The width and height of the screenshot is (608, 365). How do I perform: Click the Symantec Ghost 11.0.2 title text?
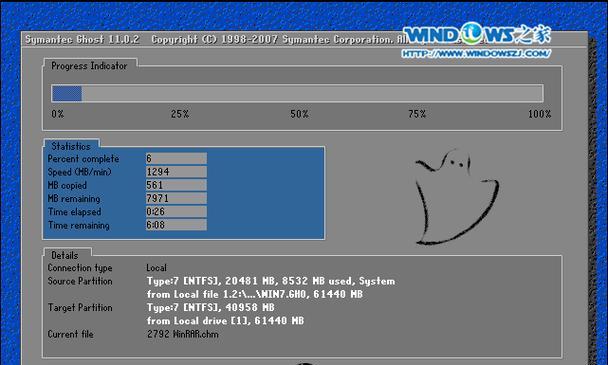[82, 40]
